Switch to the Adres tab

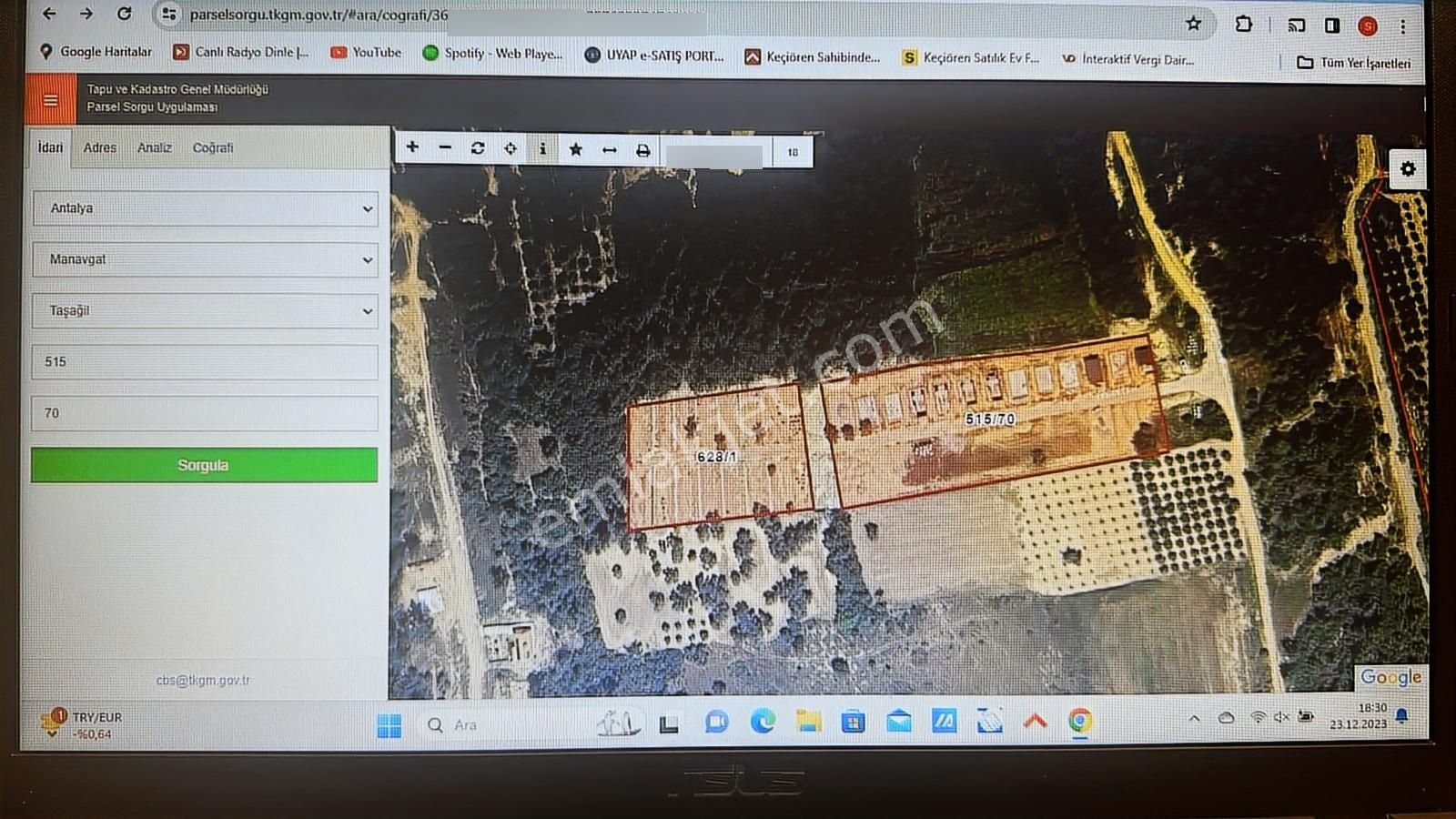(x=100, y=147)
